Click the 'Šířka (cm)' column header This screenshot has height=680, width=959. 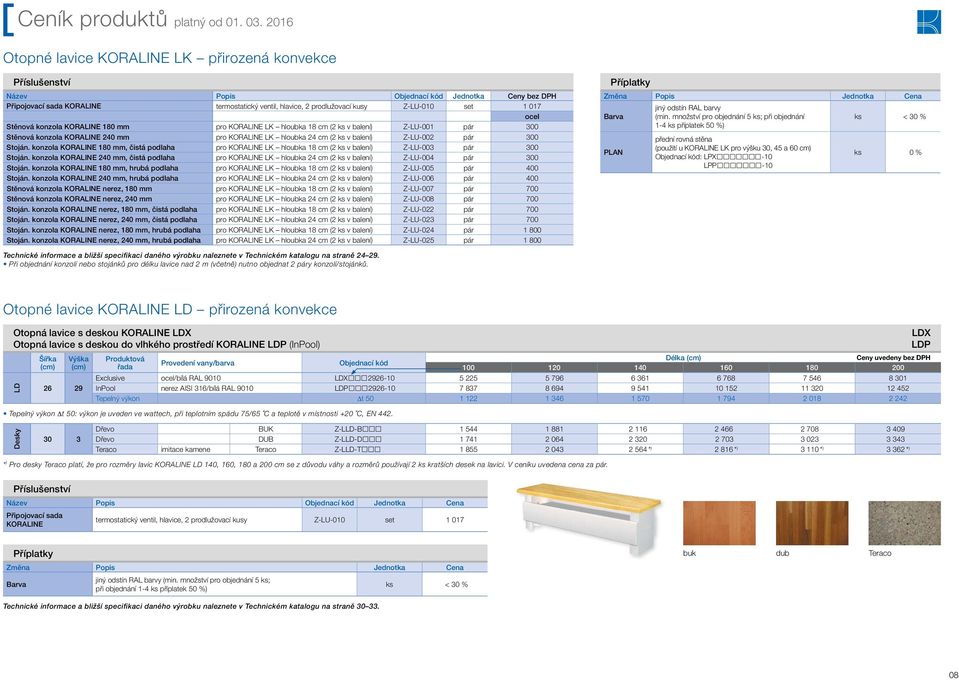pyautogui.click(x=47, y=363)
